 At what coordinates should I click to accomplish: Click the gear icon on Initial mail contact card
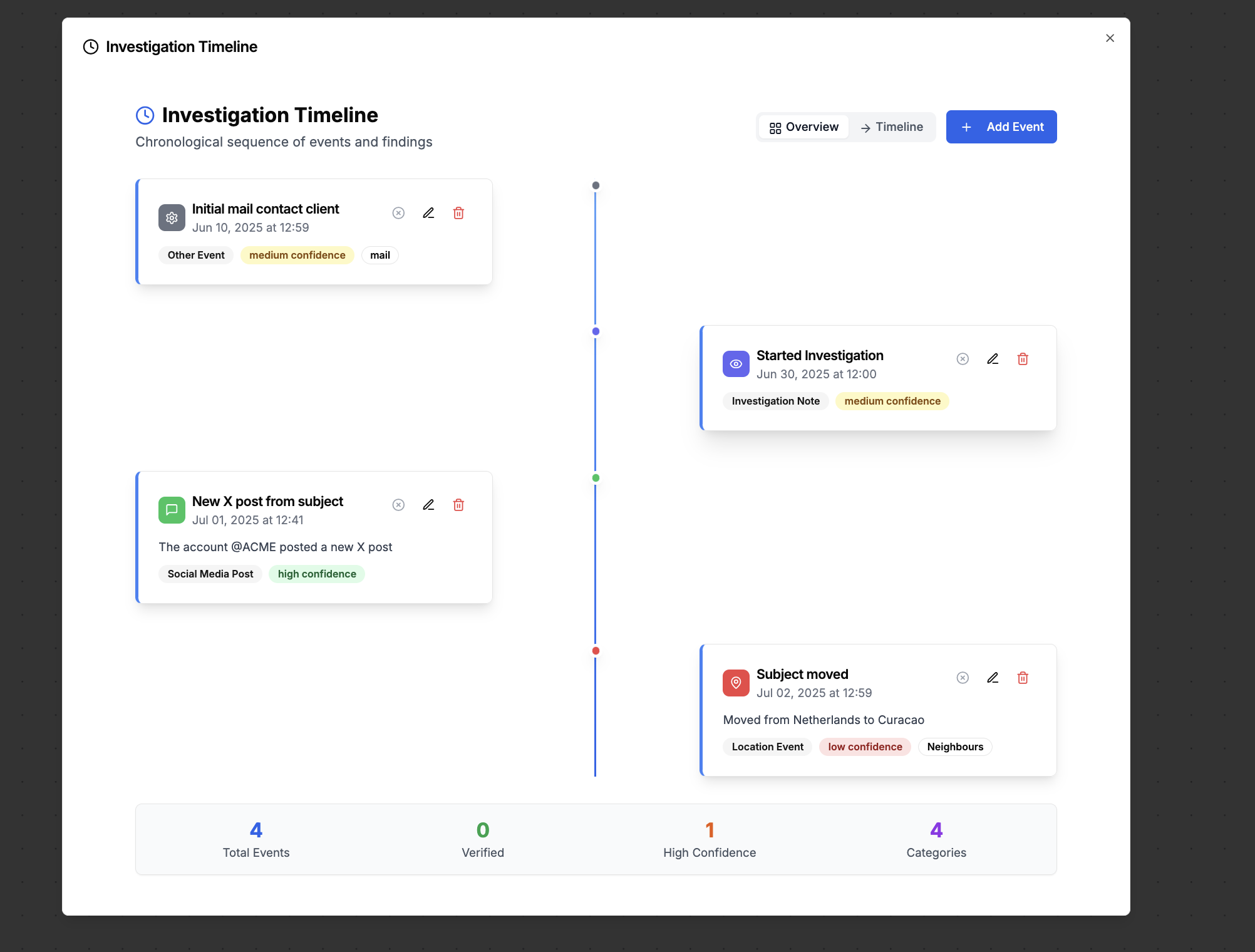coord(172,217)
